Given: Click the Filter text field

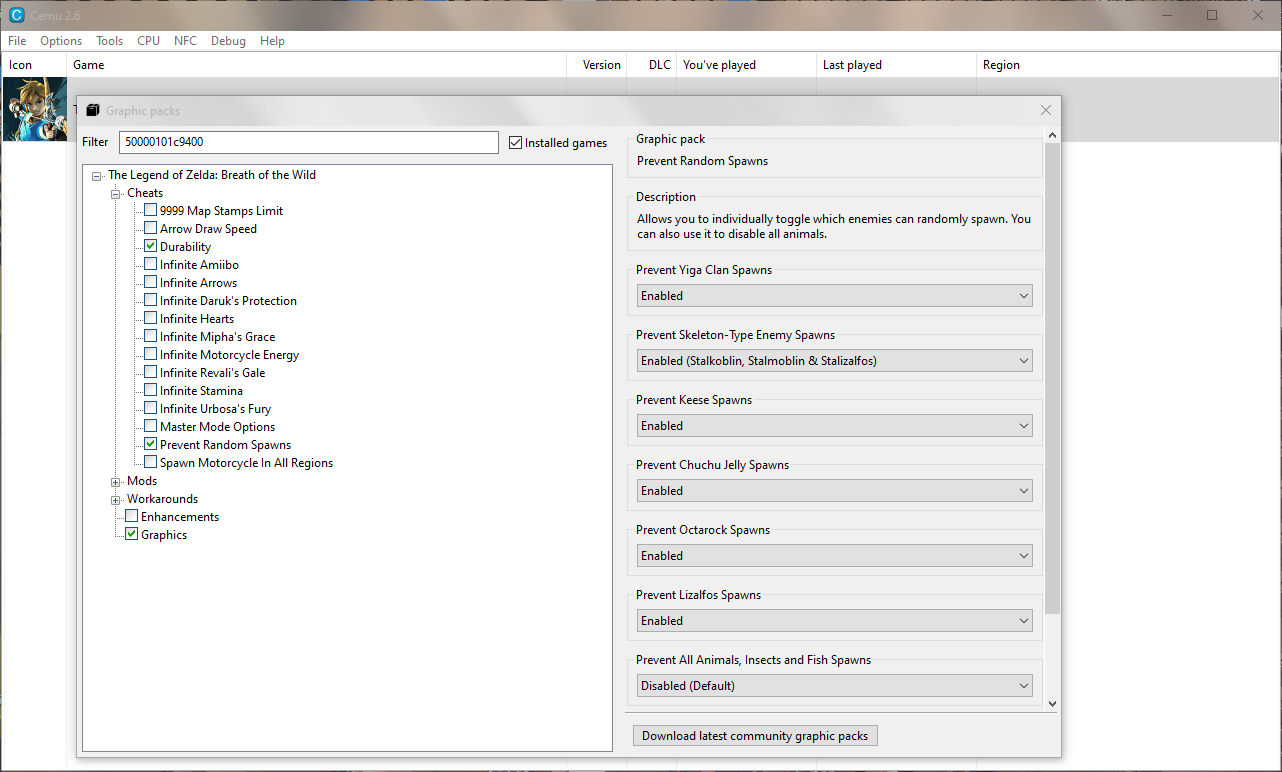Looking at the screenshot, I should point(308,142).
